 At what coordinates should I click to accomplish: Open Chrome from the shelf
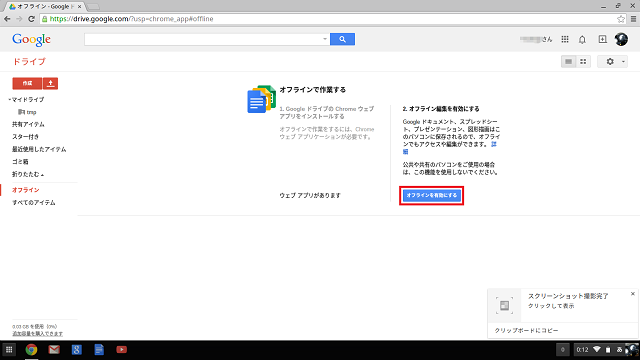tap(31, 350)
